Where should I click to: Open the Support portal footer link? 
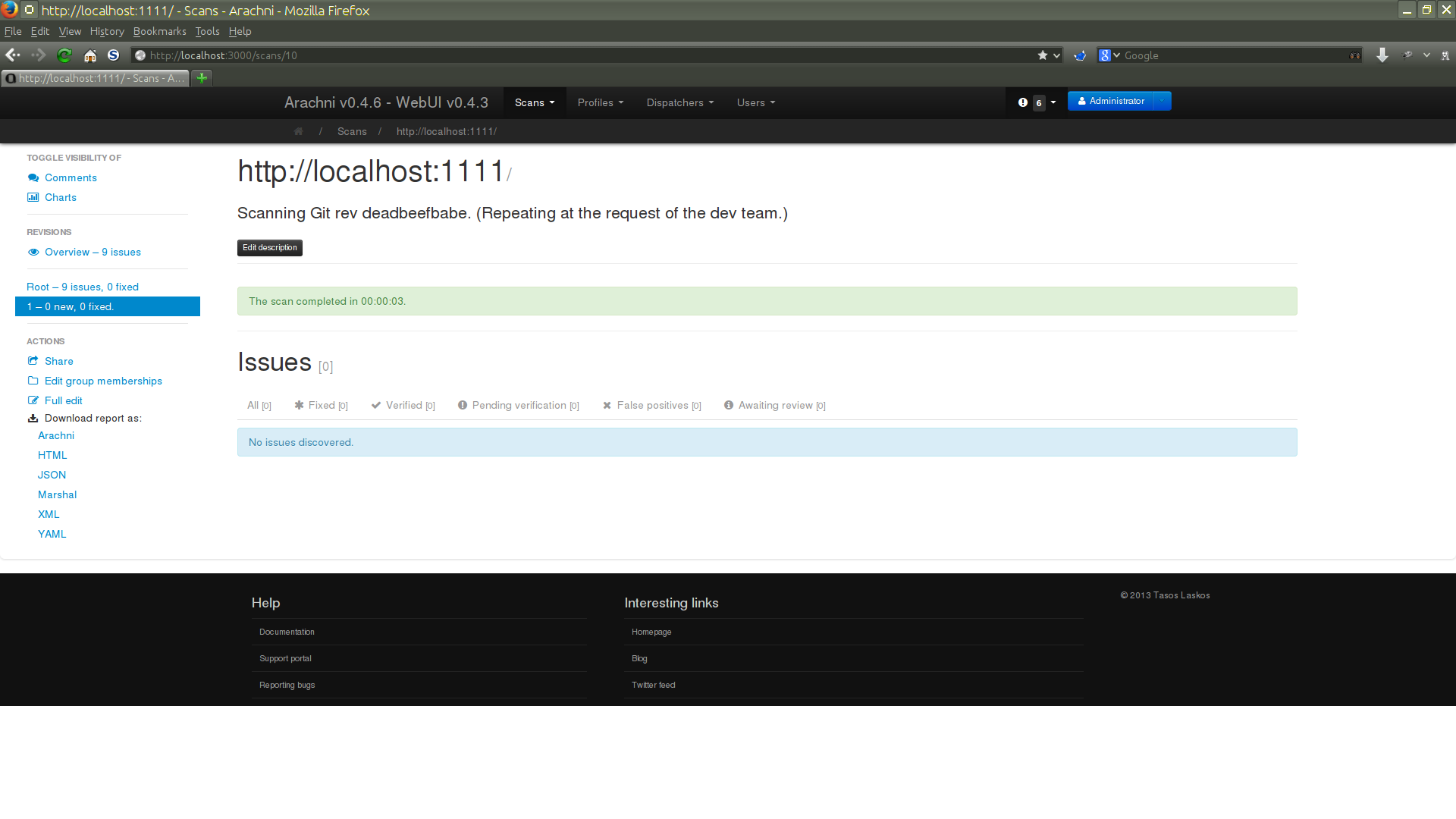click(285, 658)
